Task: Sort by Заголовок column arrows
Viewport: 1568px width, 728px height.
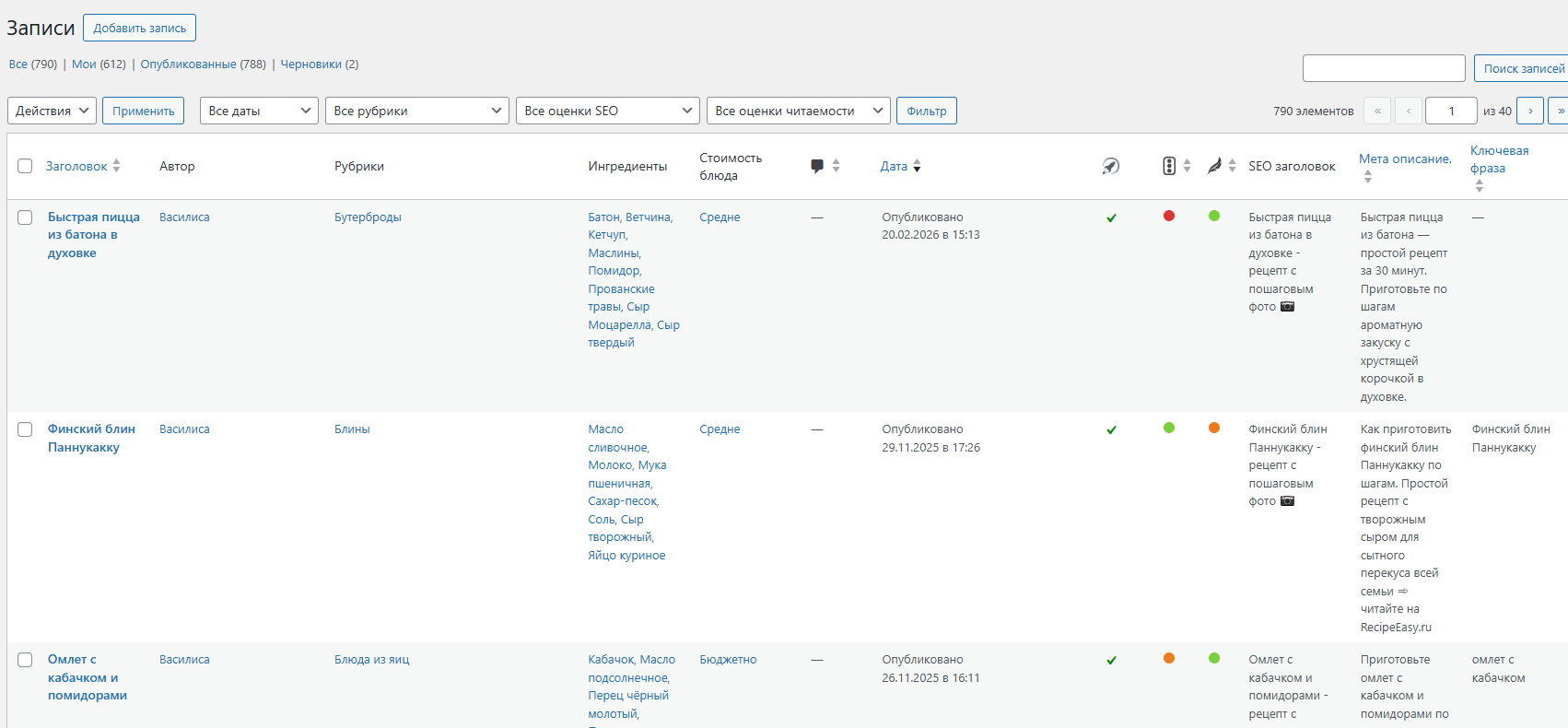Action: click(x=116, y=166)
